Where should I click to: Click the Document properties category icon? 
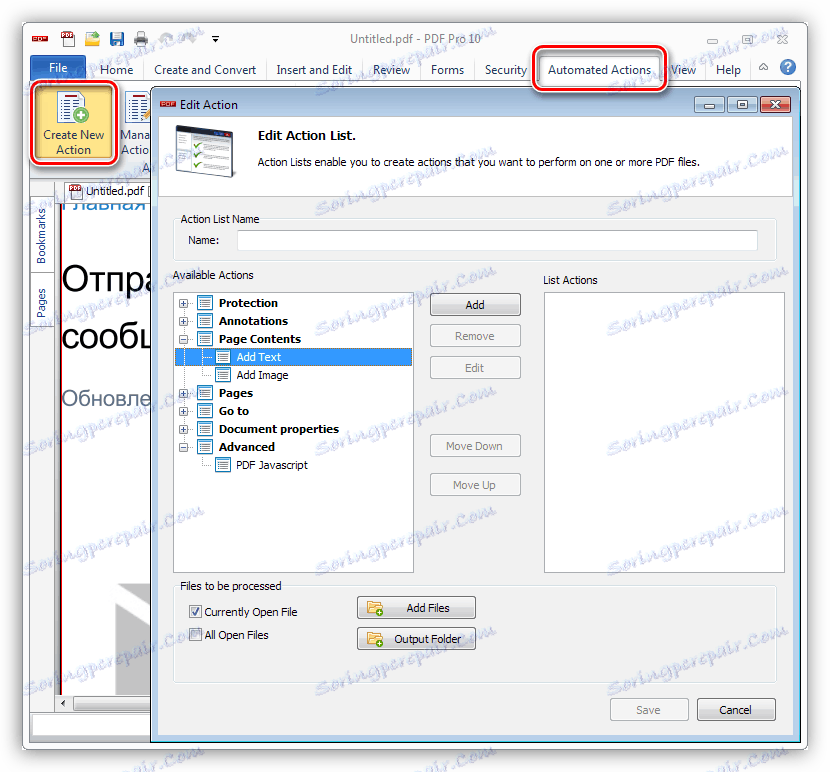[205, 429]
